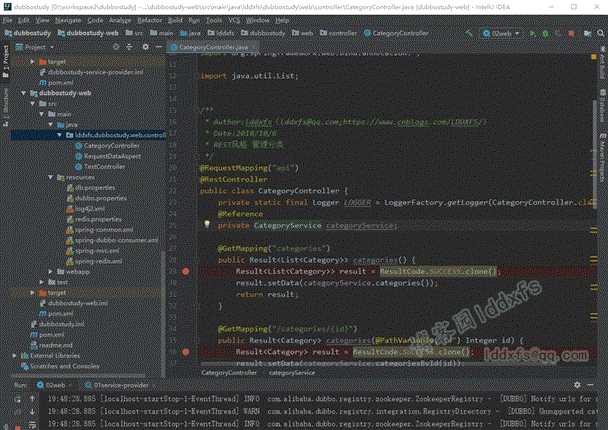
Task: Click categoryService in editor breadcrumb
Action: click(x=292, y=371)
